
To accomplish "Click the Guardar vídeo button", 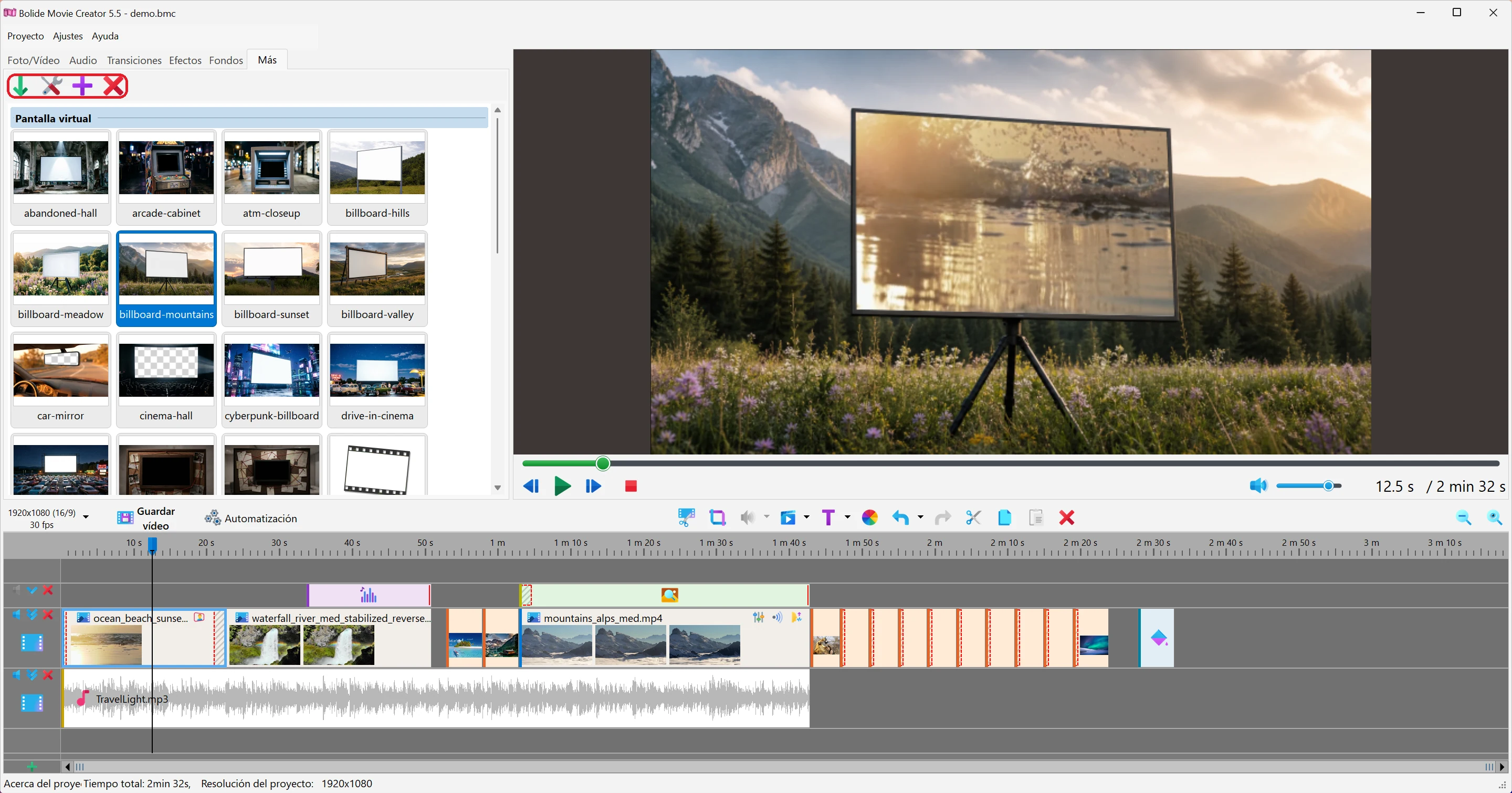I will pyautogui.click(x=147, y=518).
